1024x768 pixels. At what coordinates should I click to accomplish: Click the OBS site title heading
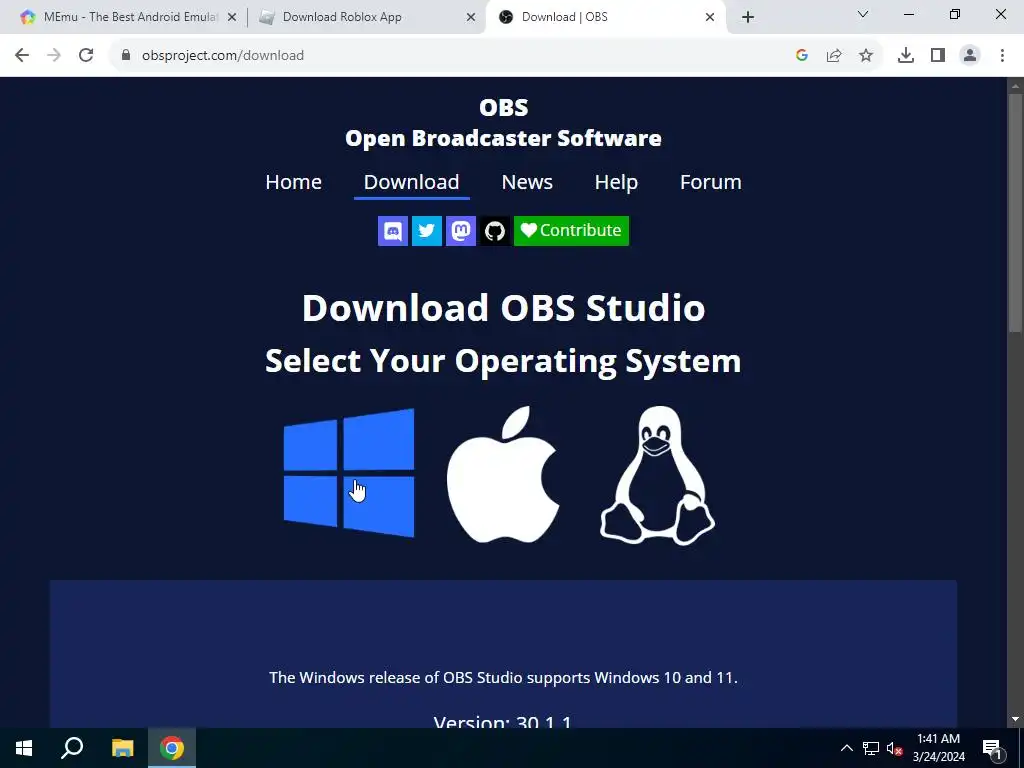[503, 123]
